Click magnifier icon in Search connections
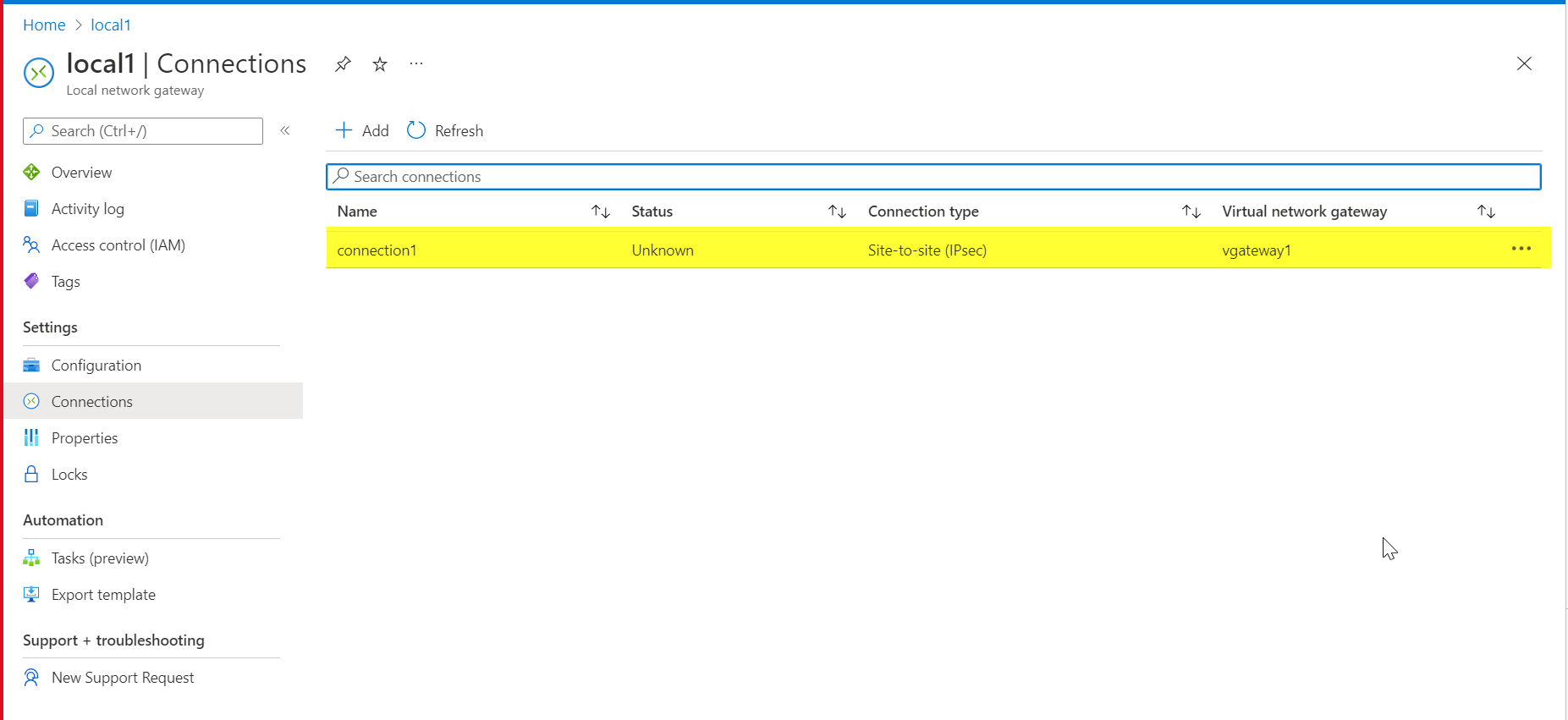The image size is (1568, 720). coord(341,175)
